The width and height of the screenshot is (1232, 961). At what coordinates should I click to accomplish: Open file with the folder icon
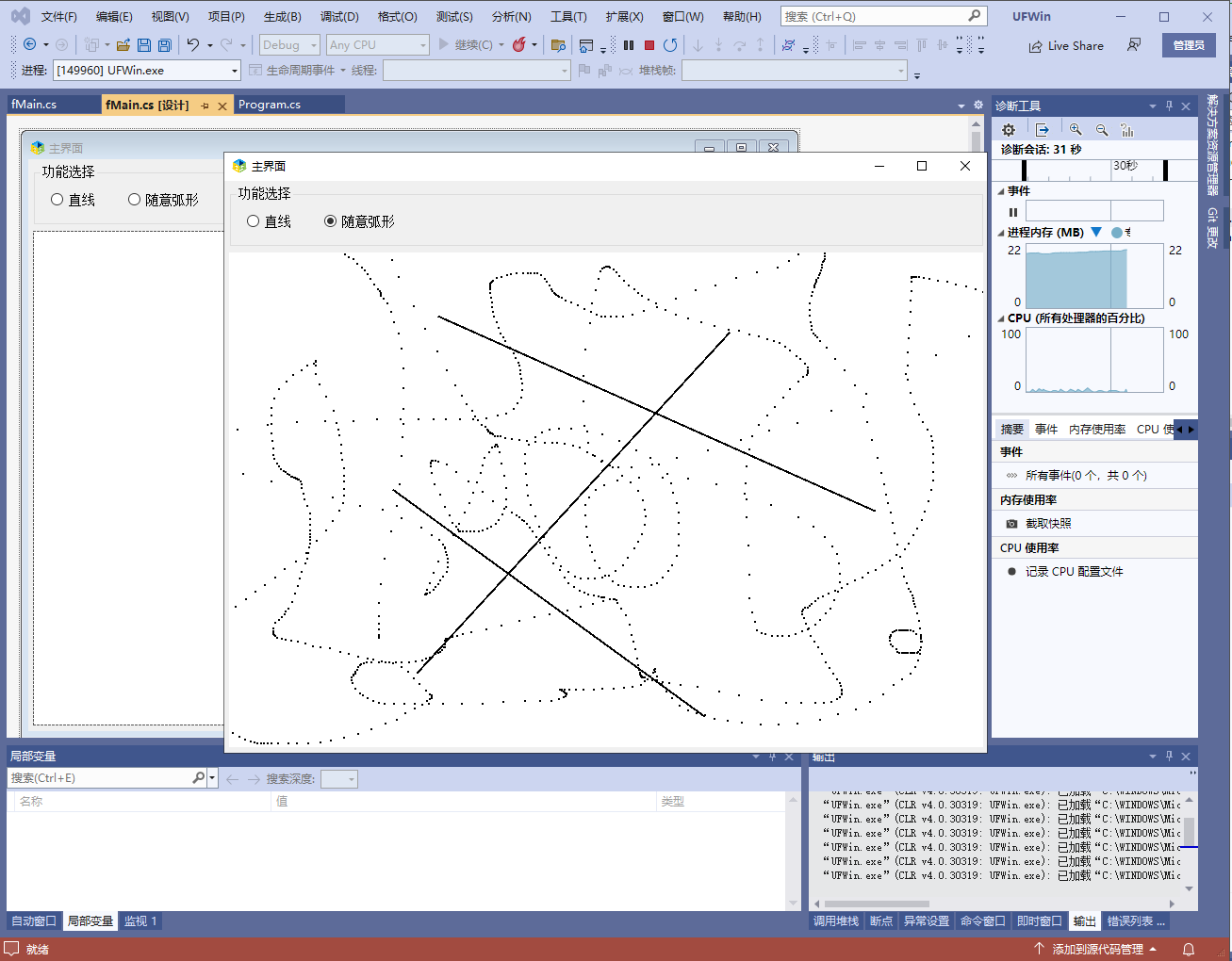[x=123, y=44]
